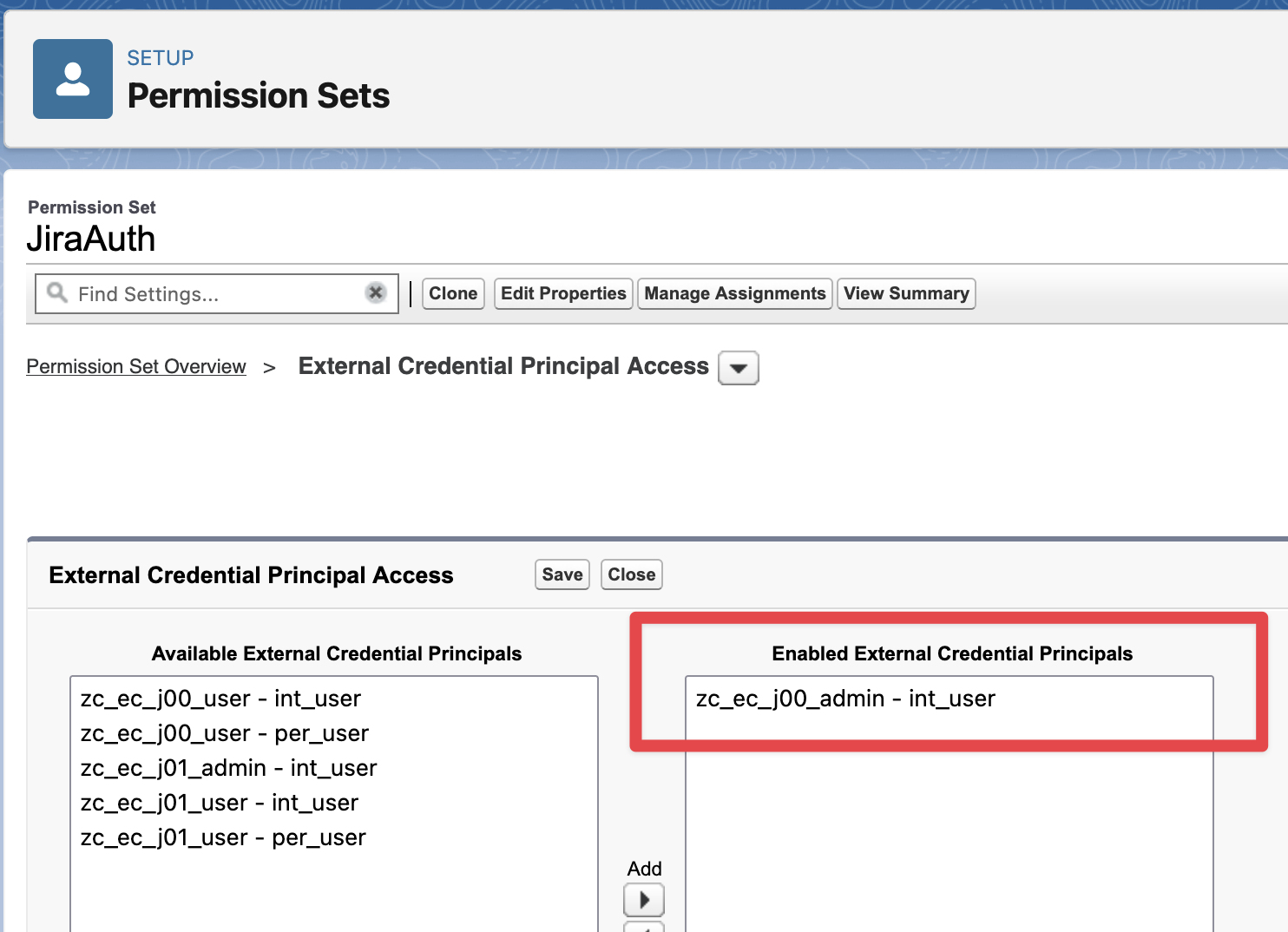Select enabled zc_ec_j00_admin - int_user entry
The image size is (1288, 932).
pos(845,699)
